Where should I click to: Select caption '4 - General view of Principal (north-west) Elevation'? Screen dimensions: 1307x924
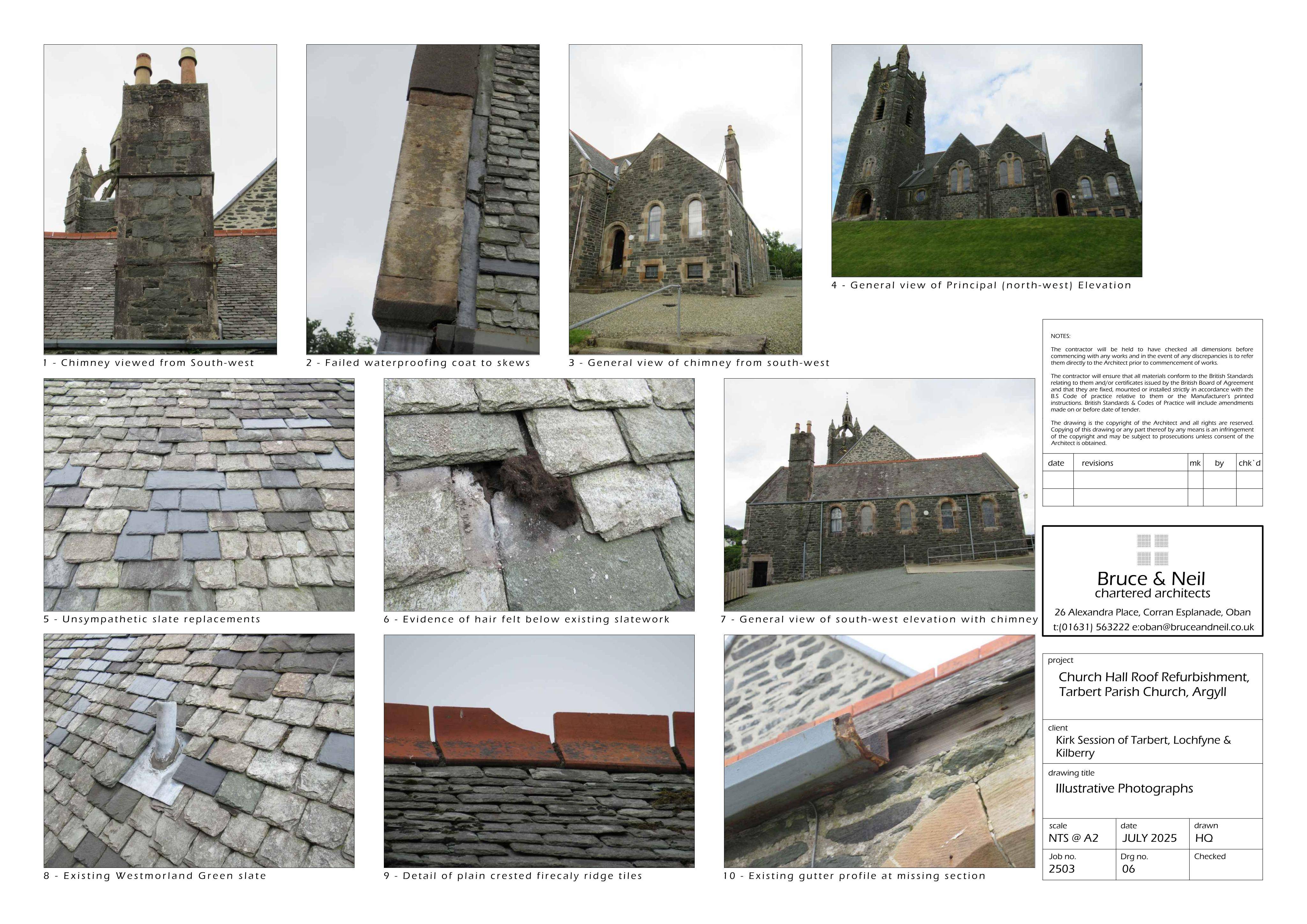pyautogui.click(x=982, y=286)
